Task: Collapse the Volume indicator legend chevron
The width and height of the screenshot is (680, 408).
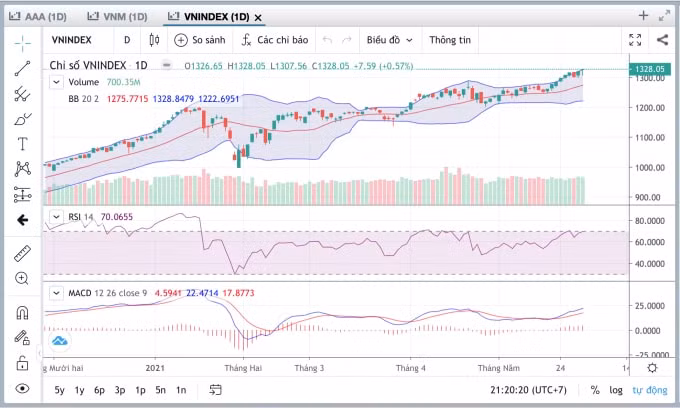Action: 56,82
